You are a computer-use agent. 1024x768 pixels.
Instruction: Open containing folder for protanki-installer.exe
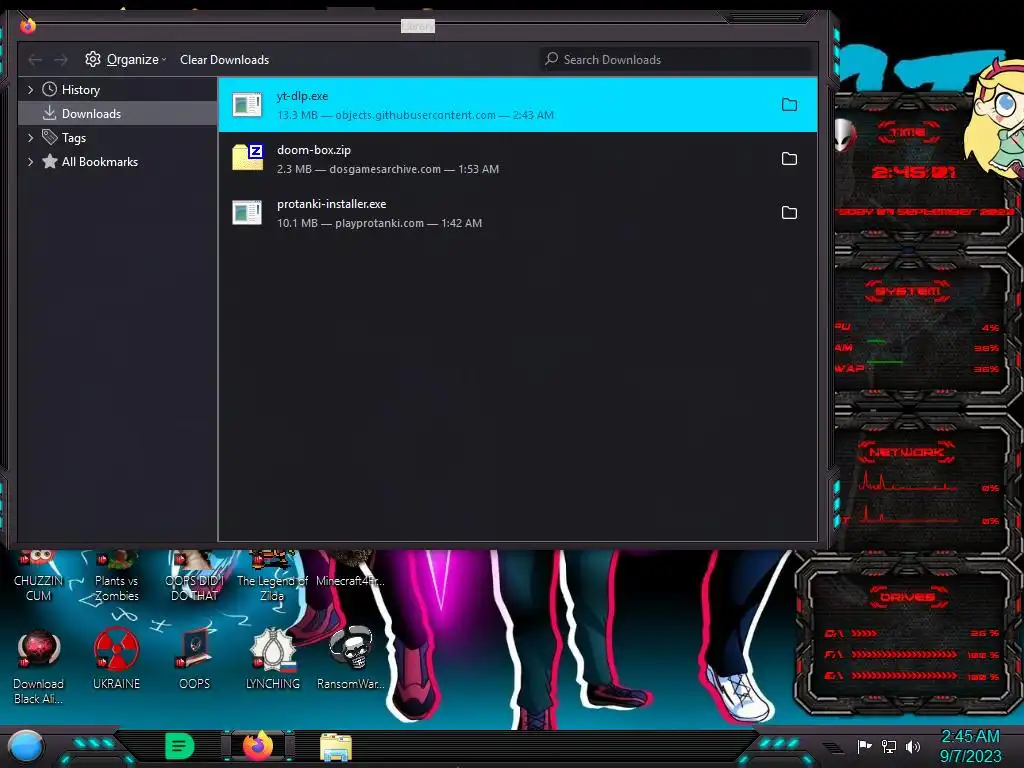(789, 213)
